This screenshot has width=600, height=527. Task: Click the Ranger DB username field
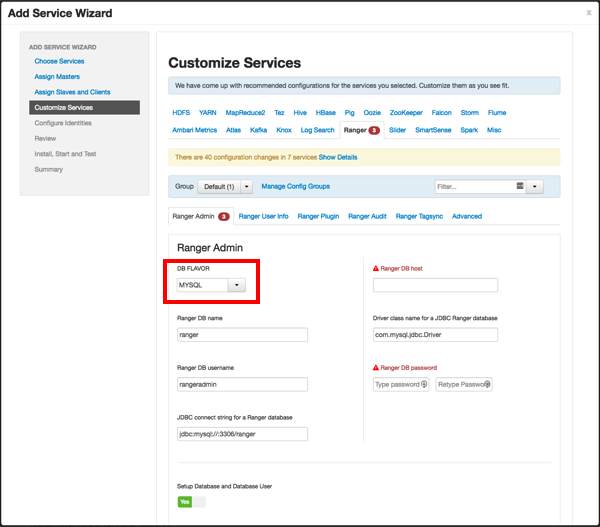pyautogui.click(x=242, y=384)
